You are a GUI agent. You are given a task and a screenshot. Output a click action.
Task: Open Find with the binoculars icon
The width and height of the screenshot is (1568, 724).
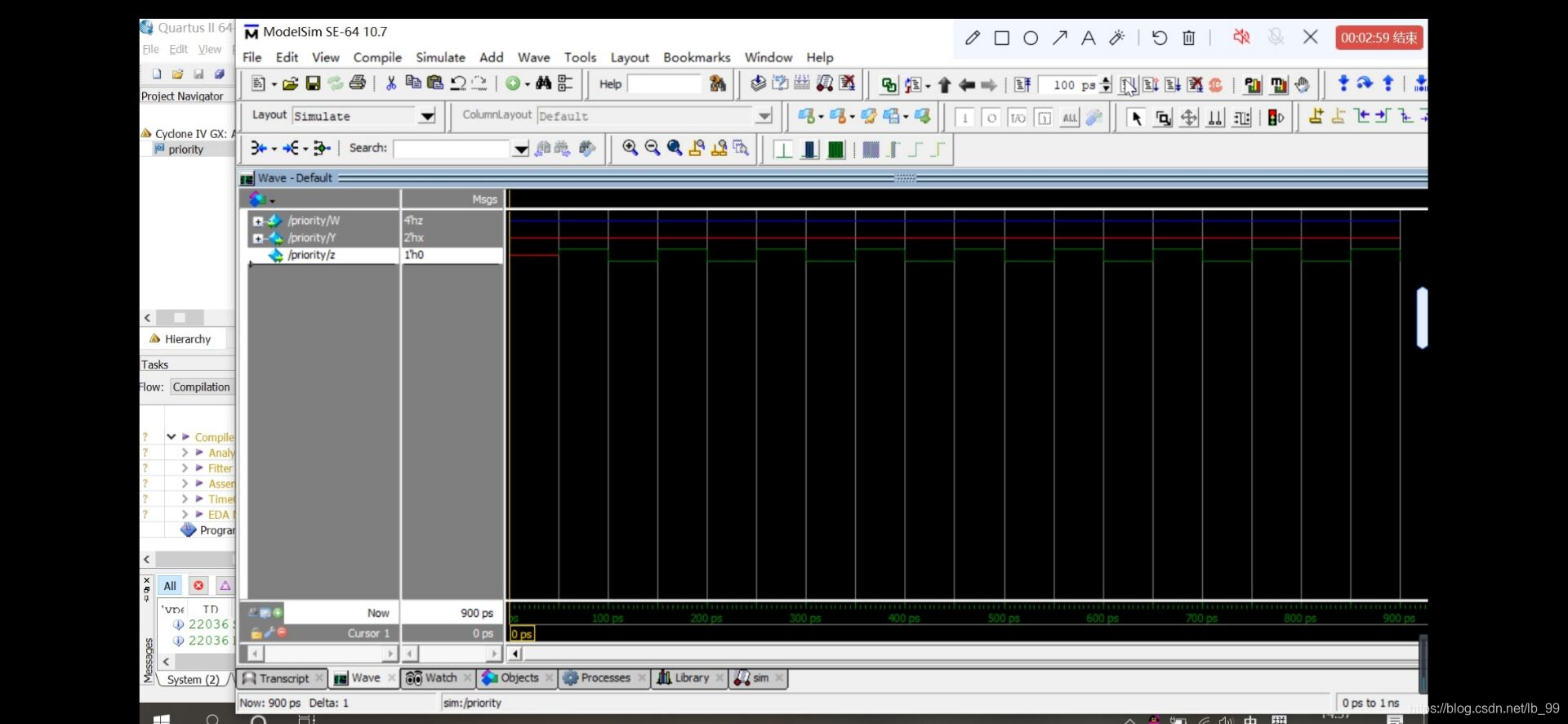[x=543, y=83]
